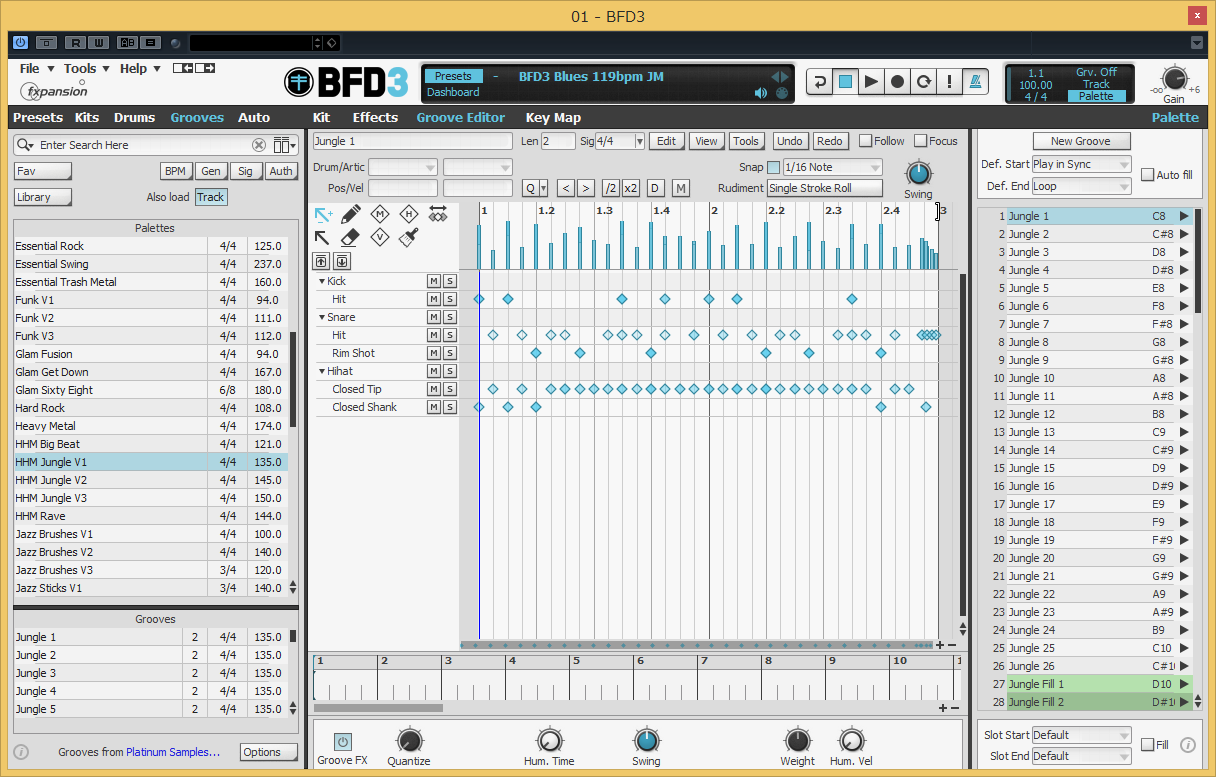Toggle the Snap checkbox
This screenshot has height=777, width=1216.
click(x=773, y=167)
